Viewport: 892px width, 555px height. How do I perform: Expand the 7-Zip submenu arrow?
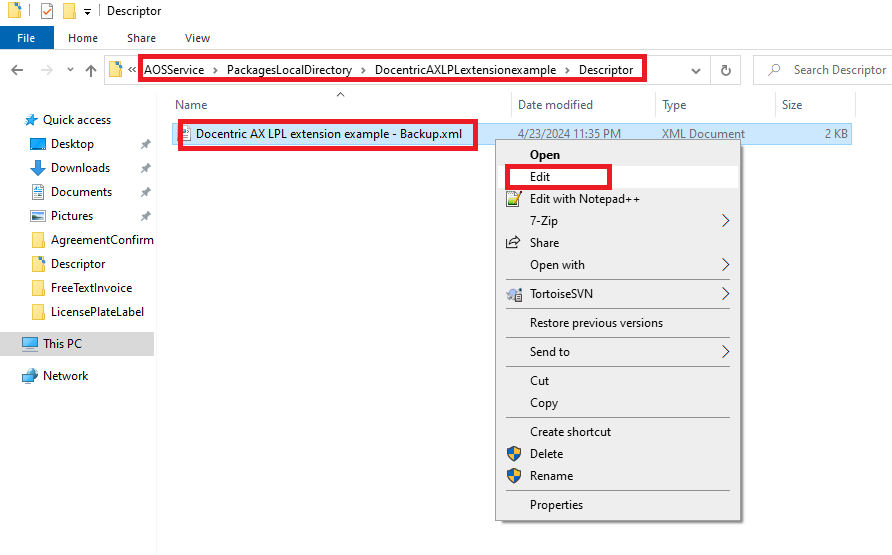coord(725,221)
